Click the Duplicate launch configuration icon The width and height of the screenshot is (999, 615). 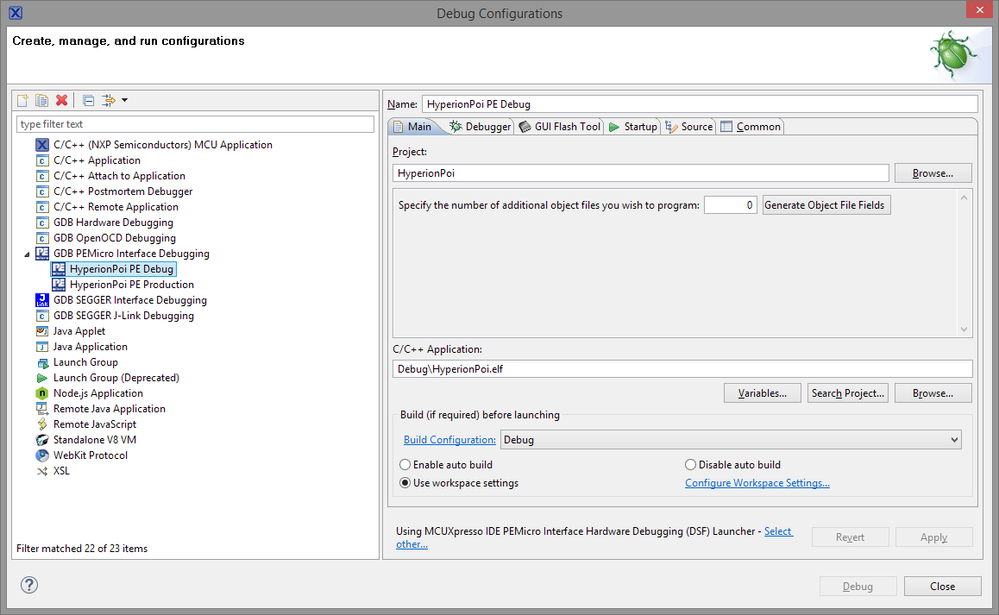[x=42, y=100]
